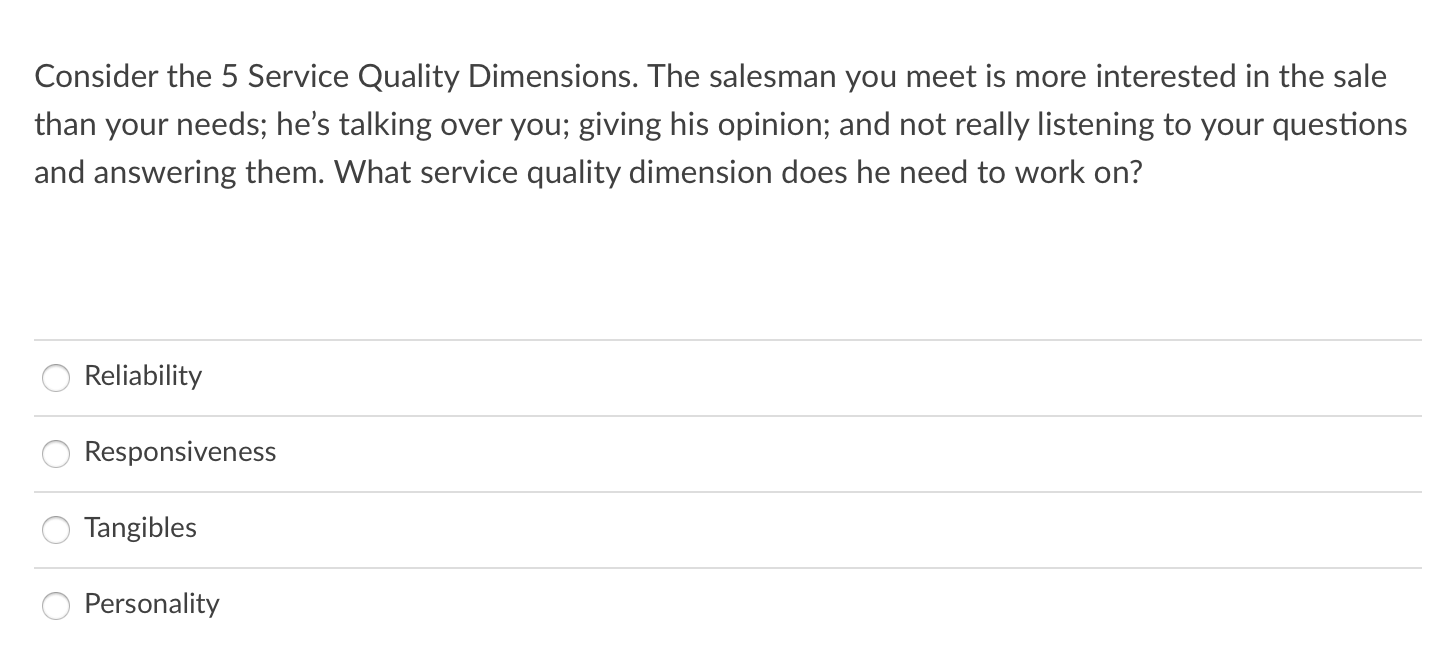Click the Responsiveness answer label

coord(180,453)
